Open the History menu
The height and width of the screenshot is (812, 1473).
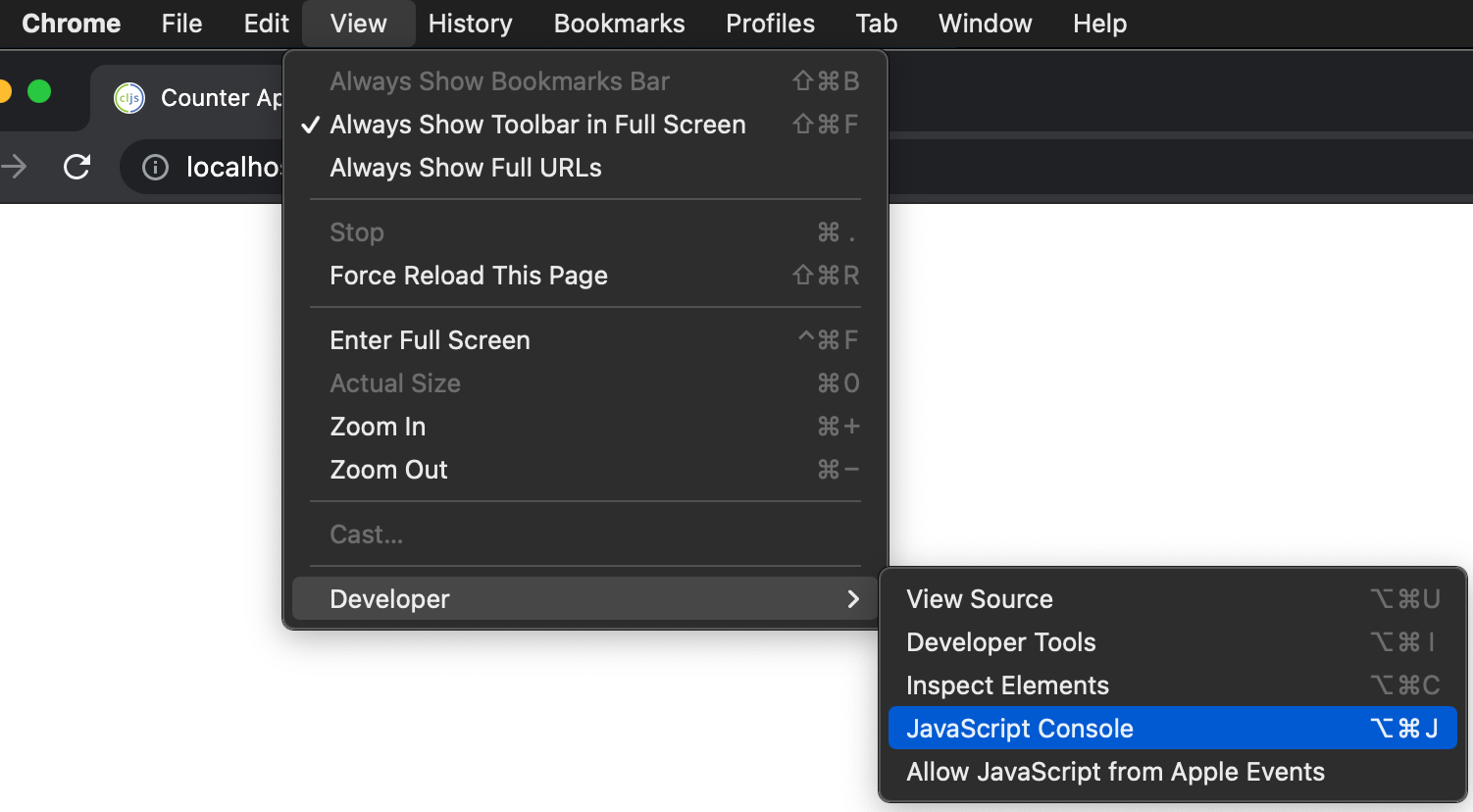(470, 24)
